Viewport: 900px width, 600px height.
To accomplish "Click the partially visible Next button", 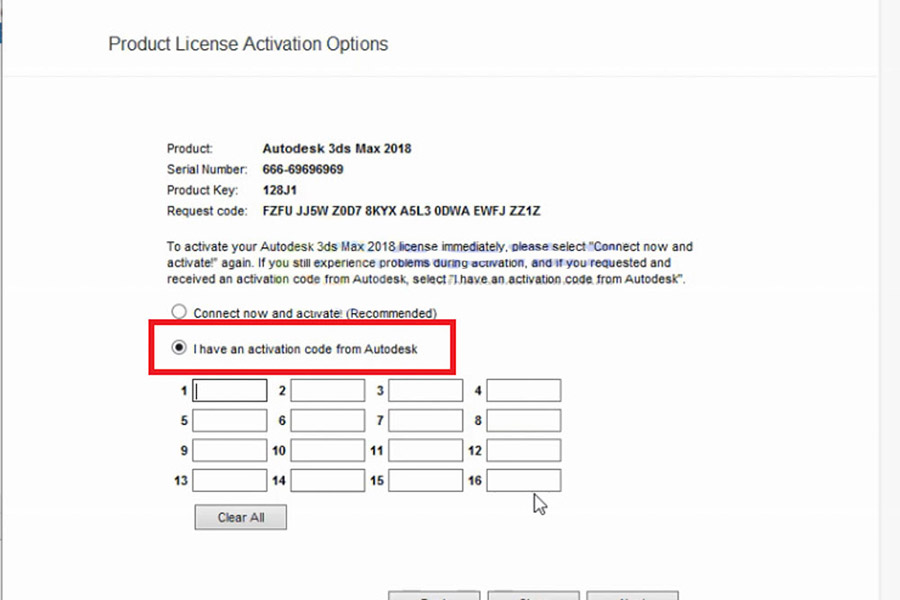I will [632, 595].
